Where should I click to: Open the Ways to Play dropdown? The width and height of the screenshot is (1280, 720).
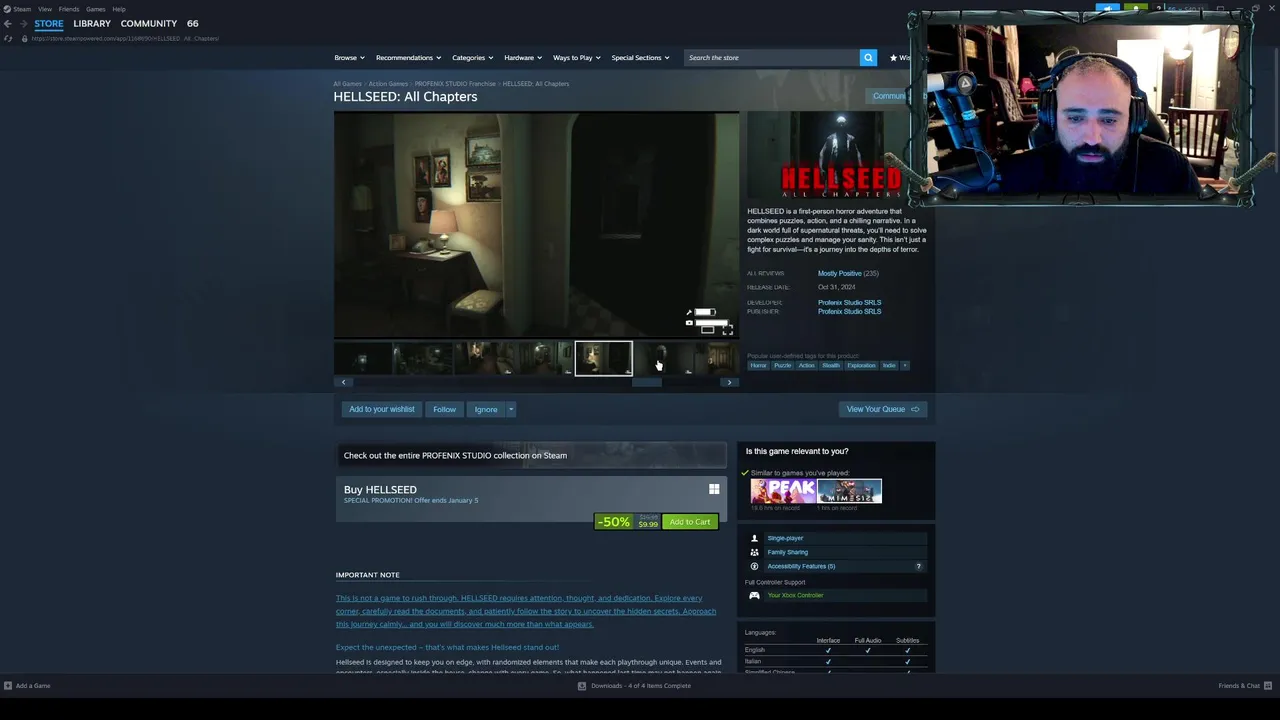(x=577, y=57)
